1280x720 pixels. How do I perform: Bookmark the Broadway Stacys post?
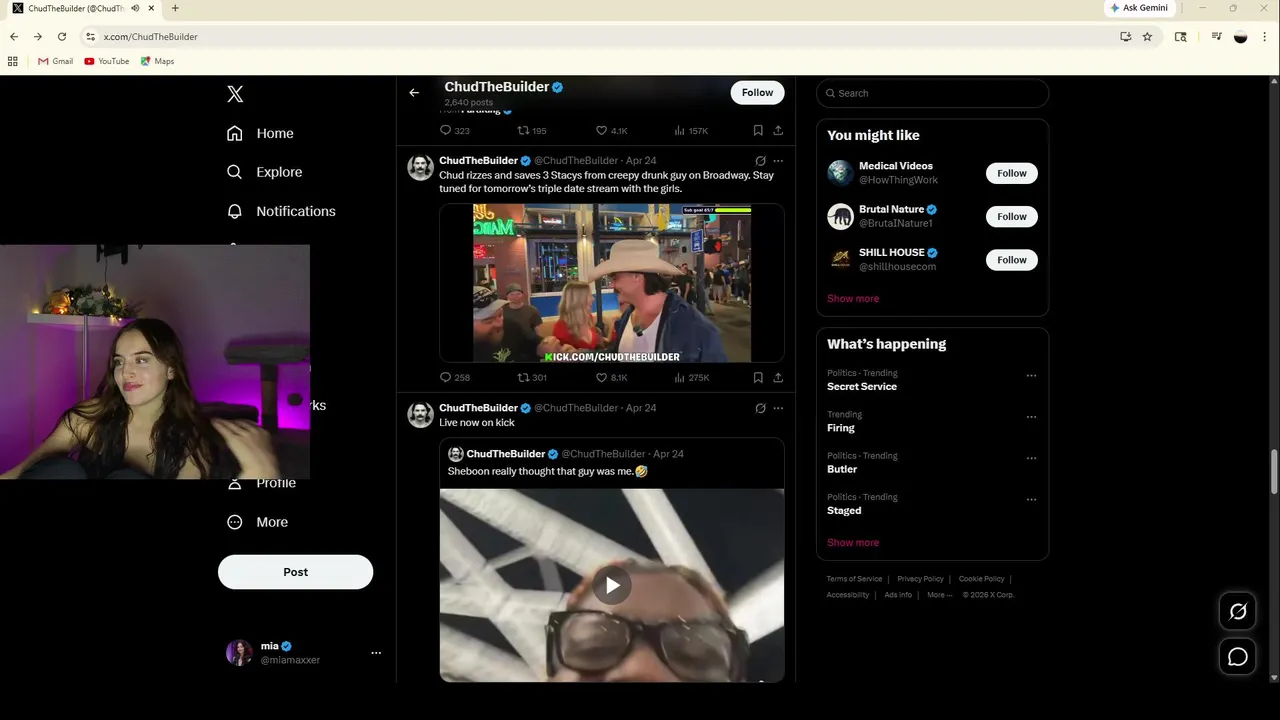[x=758, y=378]
